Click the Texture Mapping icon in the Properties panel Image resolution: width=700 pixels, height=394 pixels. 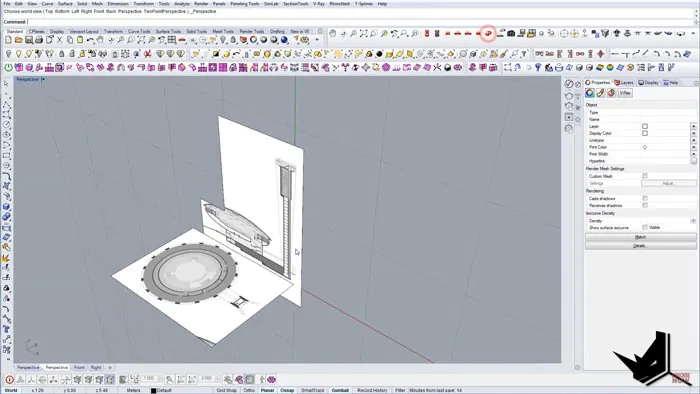611,93
